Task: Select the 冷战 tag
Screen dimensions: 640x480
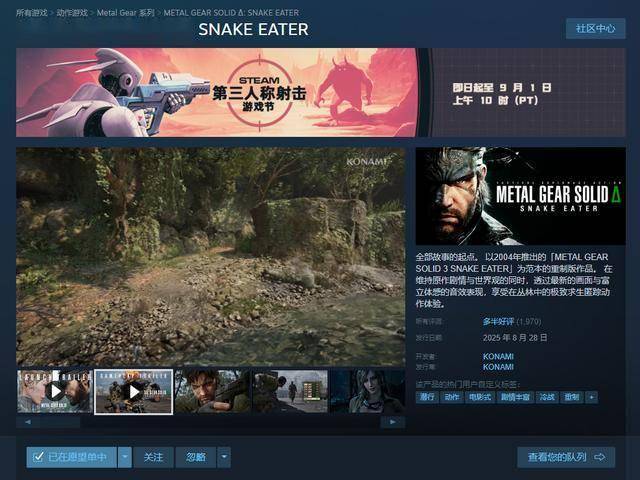Action: click(547, 397)
